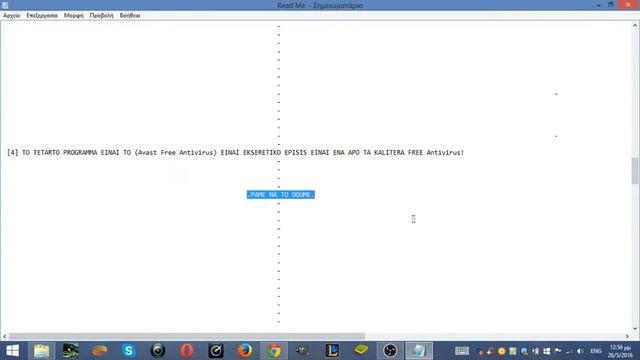The width and height of the screenshot is (640, 360).
Task: Click the Notepad window system icon
Action: pyautogui.click(x=5, y=5)
